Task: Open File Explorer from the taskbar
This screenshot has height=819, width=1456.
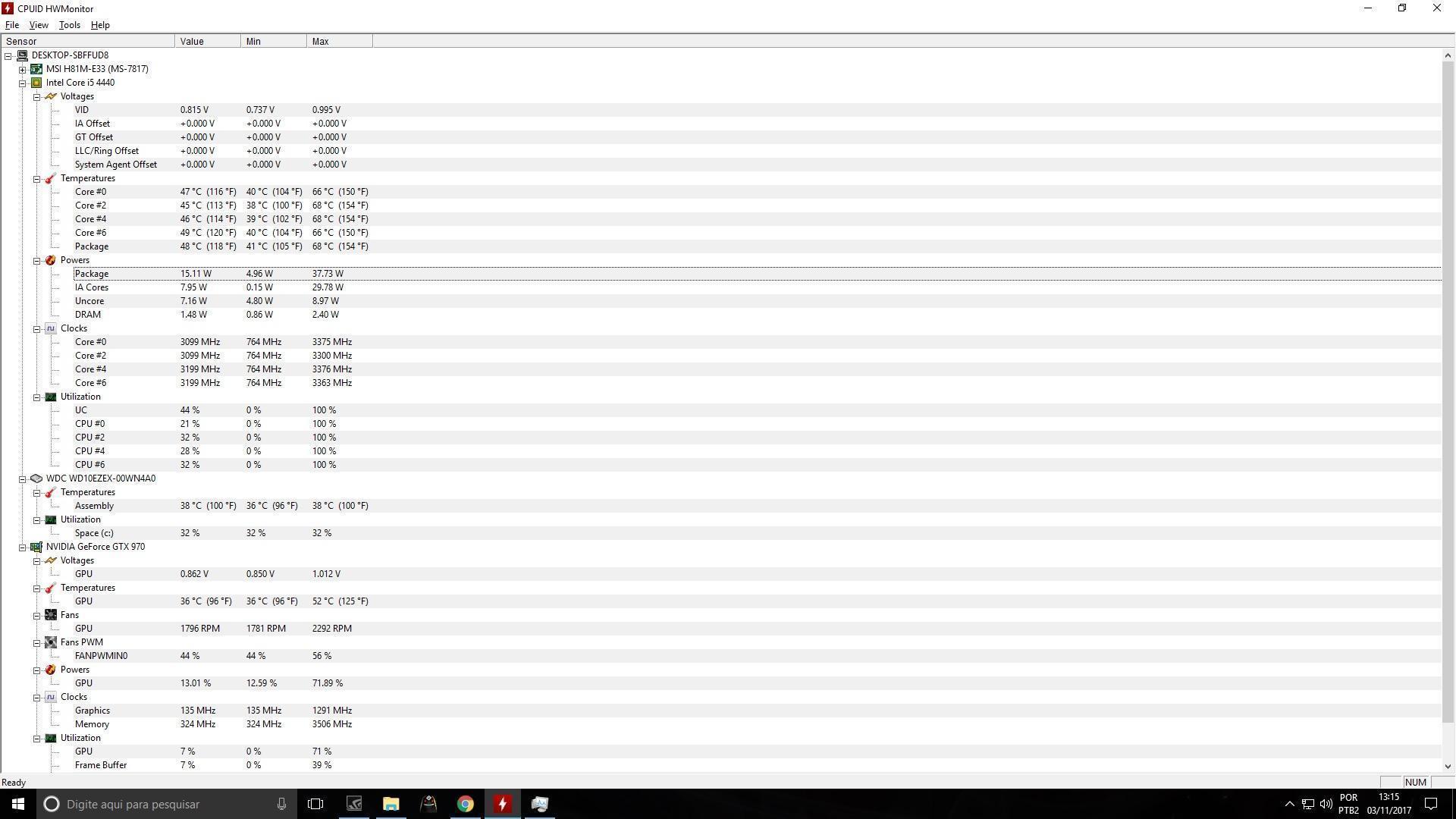Action: click(x=391, y=804)
